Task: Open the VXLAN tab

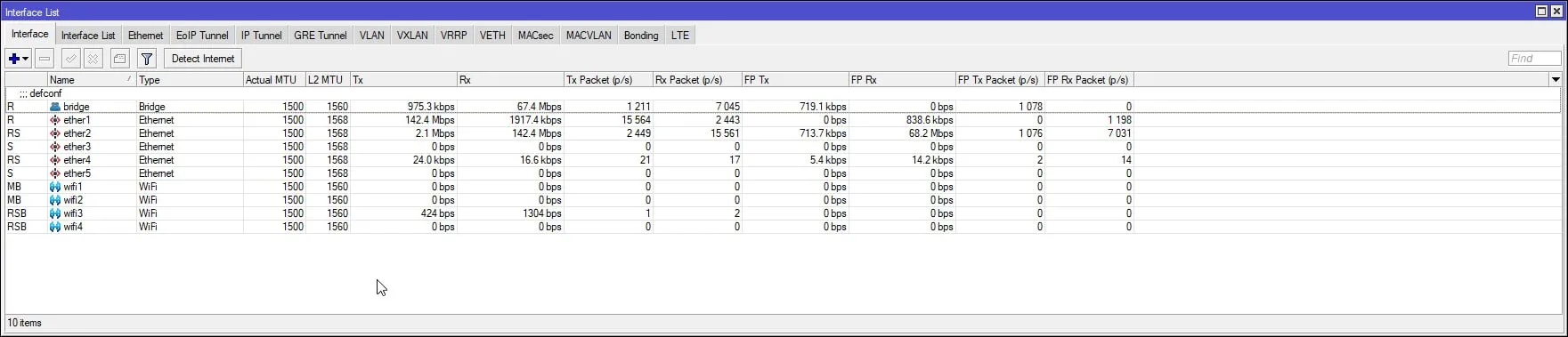Action: pyautogui.click(x=412, y=36)
